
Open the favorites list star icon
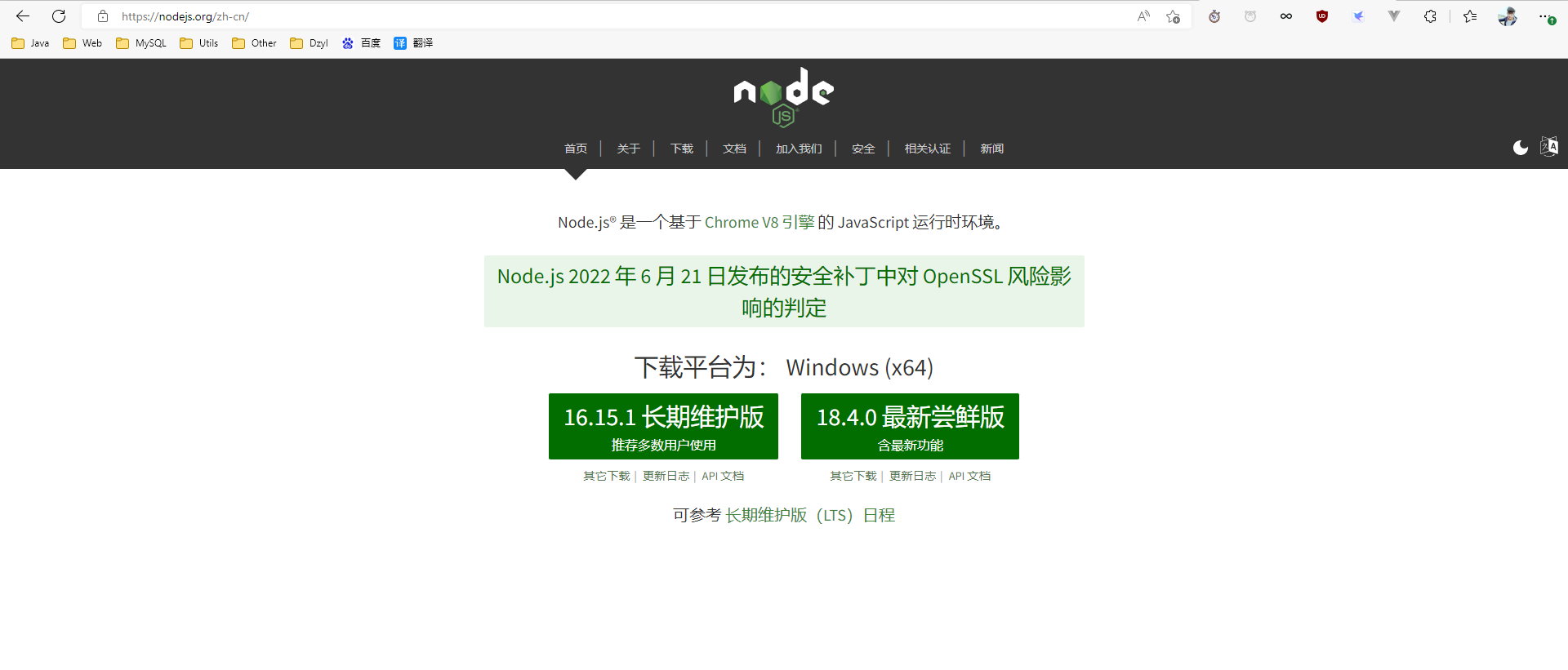pos(1470,16)
